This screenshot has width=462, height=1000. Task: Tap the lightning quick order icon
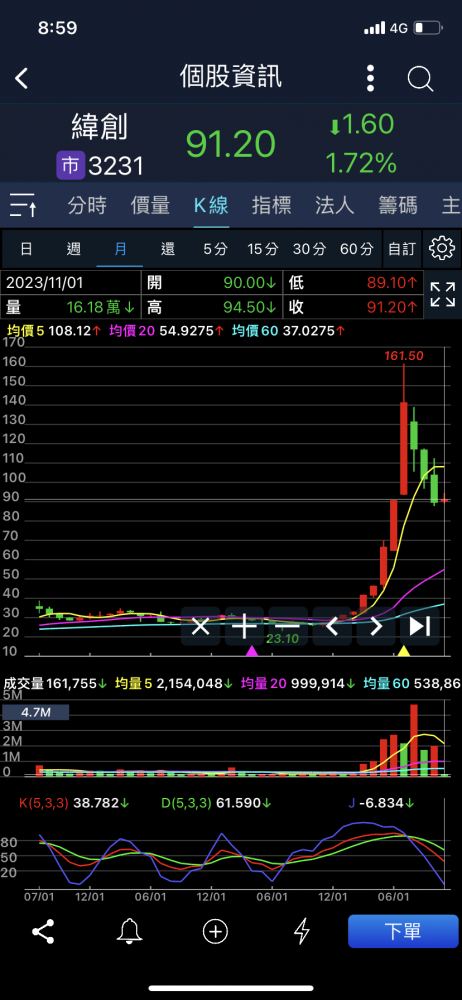pos(301,931)
